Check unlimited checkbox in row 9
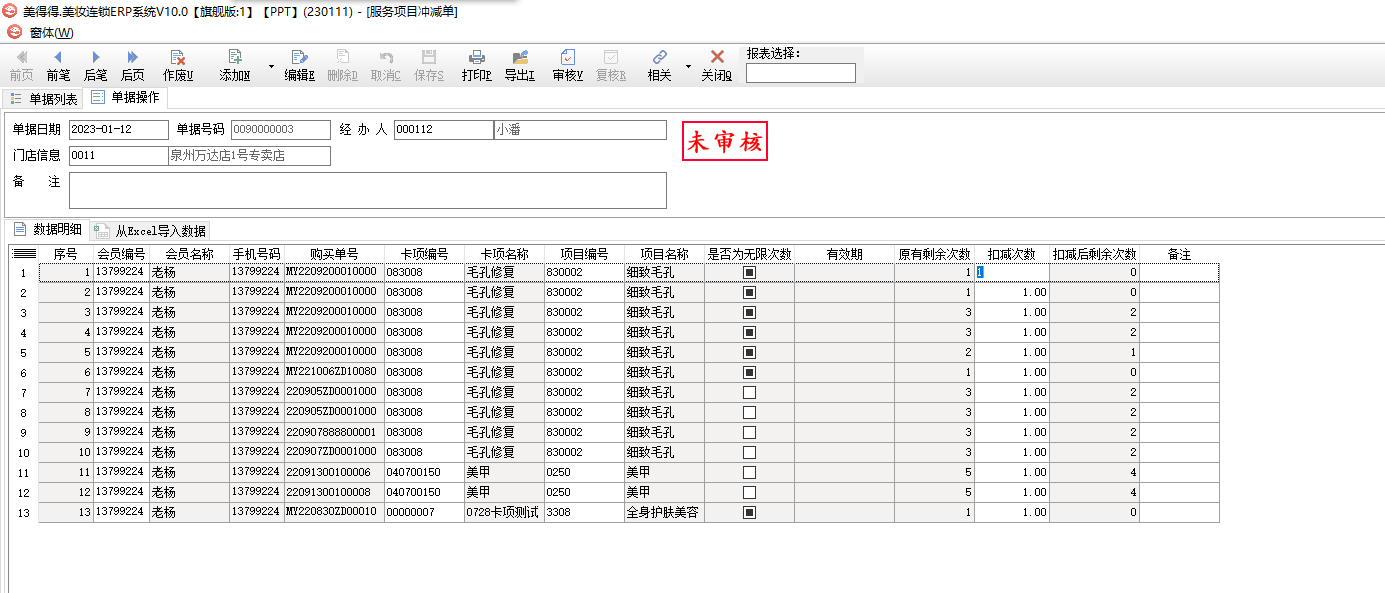 (x=749, y=432)
